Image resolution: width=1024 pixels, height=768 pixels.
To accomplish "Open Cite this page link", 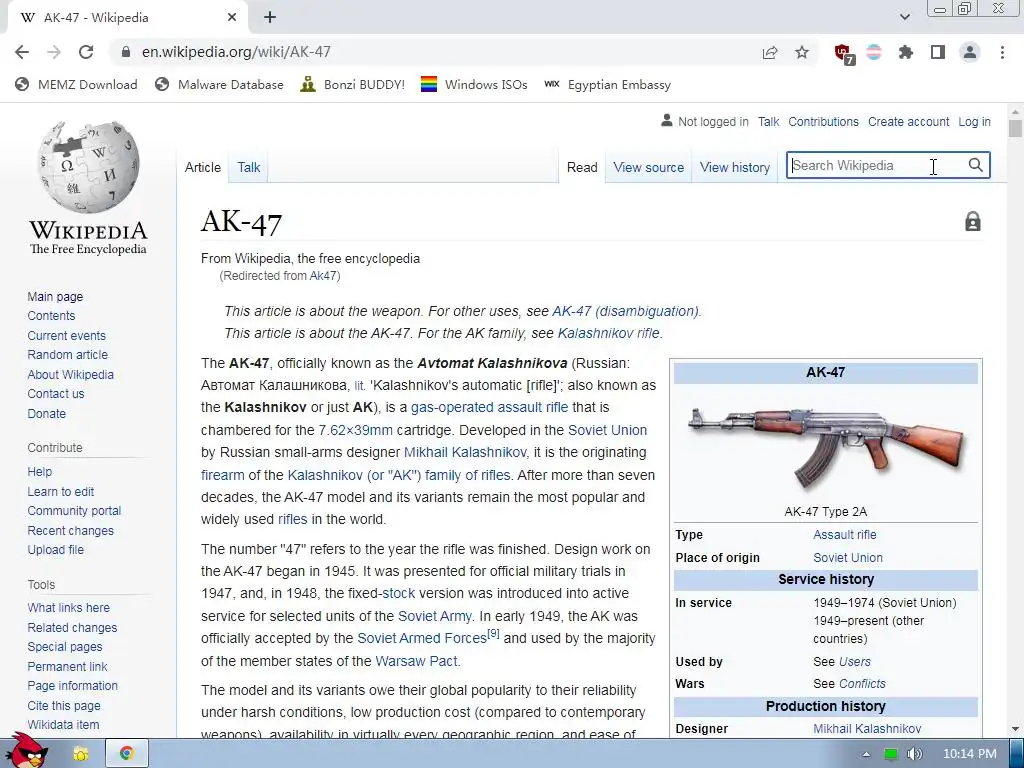I will (64, 705).
